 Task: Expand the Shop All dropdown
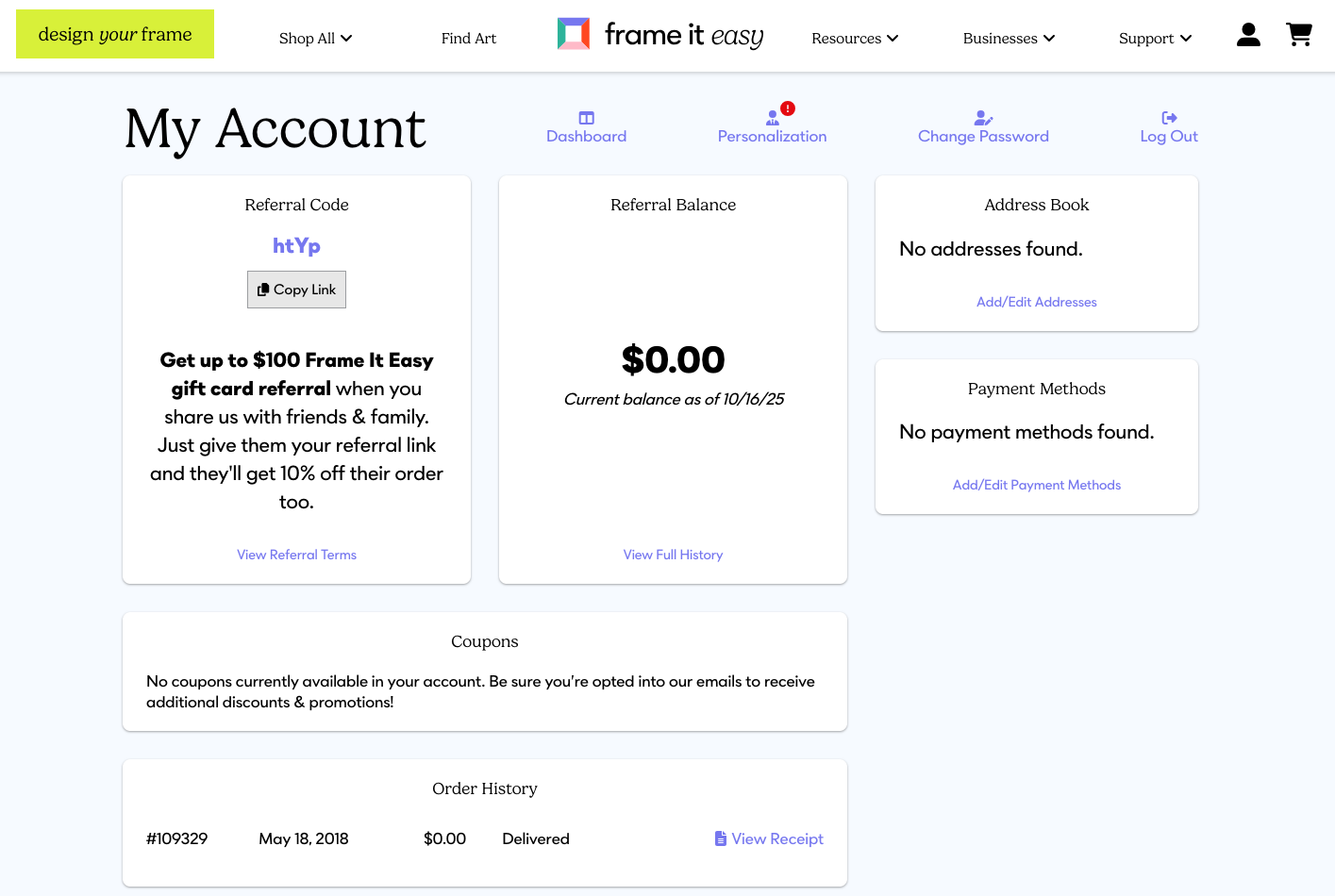[x=315, y=39]
